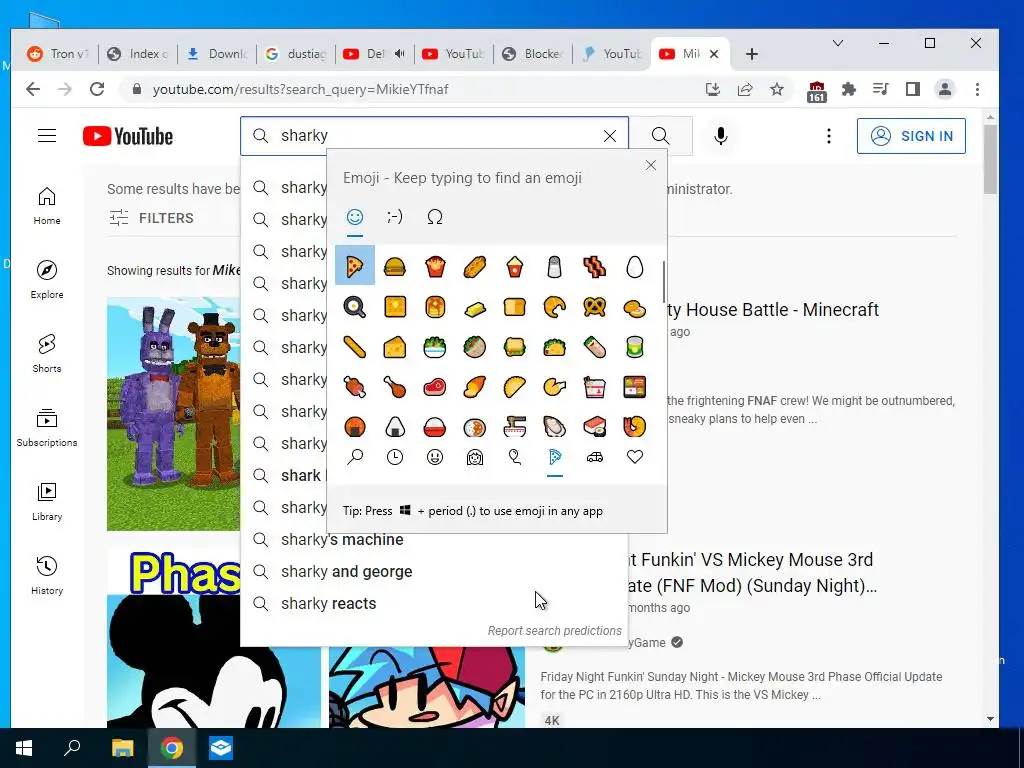The image size is (1024, 768).
Task: Insert the egg emoji
Action: pyautogui.click(x=635, y=266)
